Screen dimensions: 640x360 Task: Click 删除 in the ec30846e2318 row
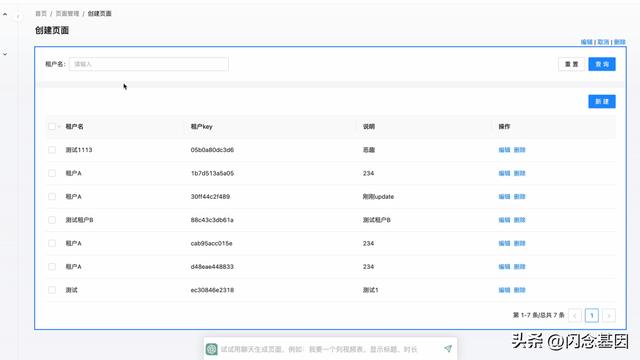520,290
